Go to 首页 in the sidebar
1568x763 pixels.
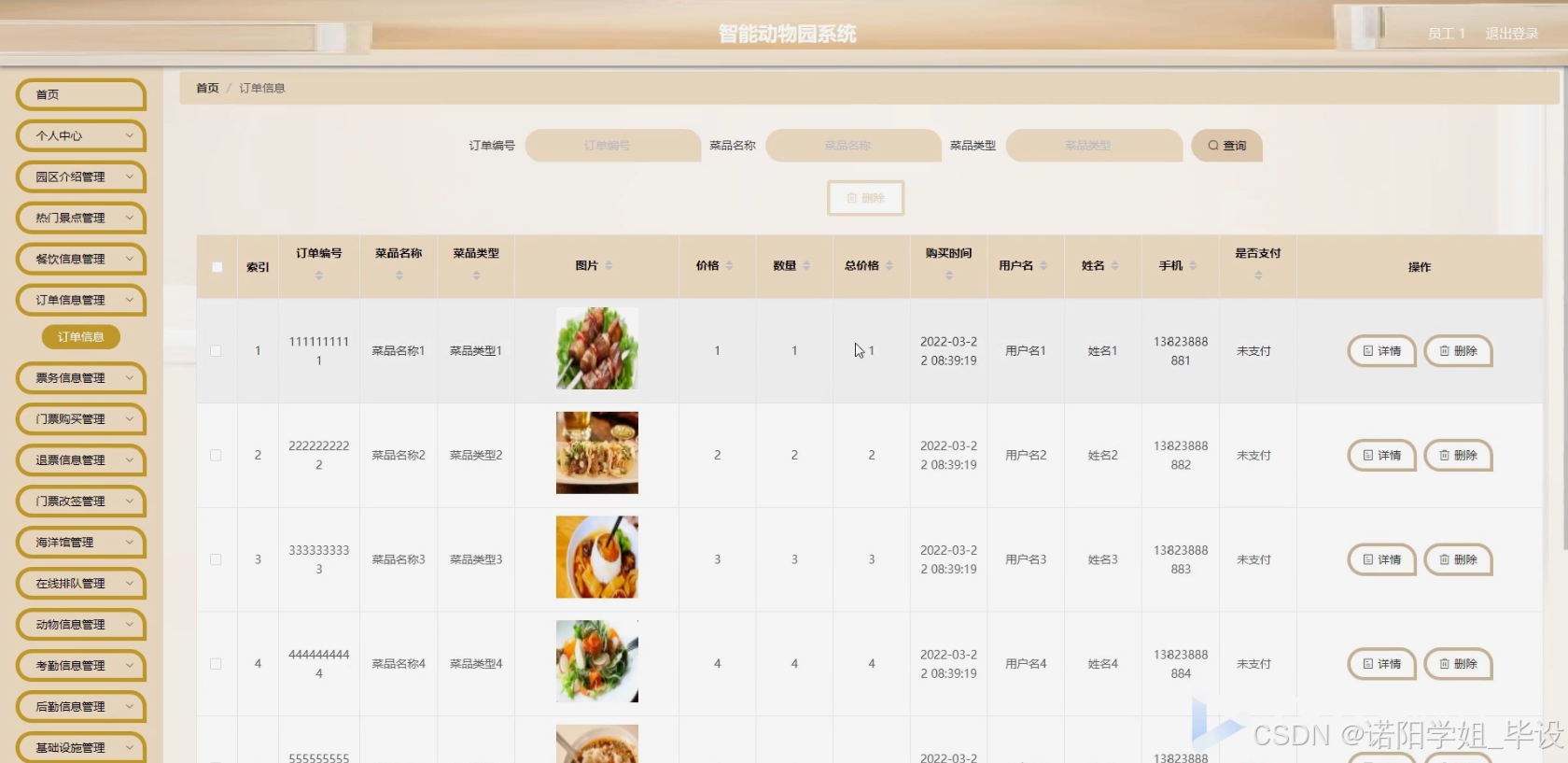coord(81,94)
